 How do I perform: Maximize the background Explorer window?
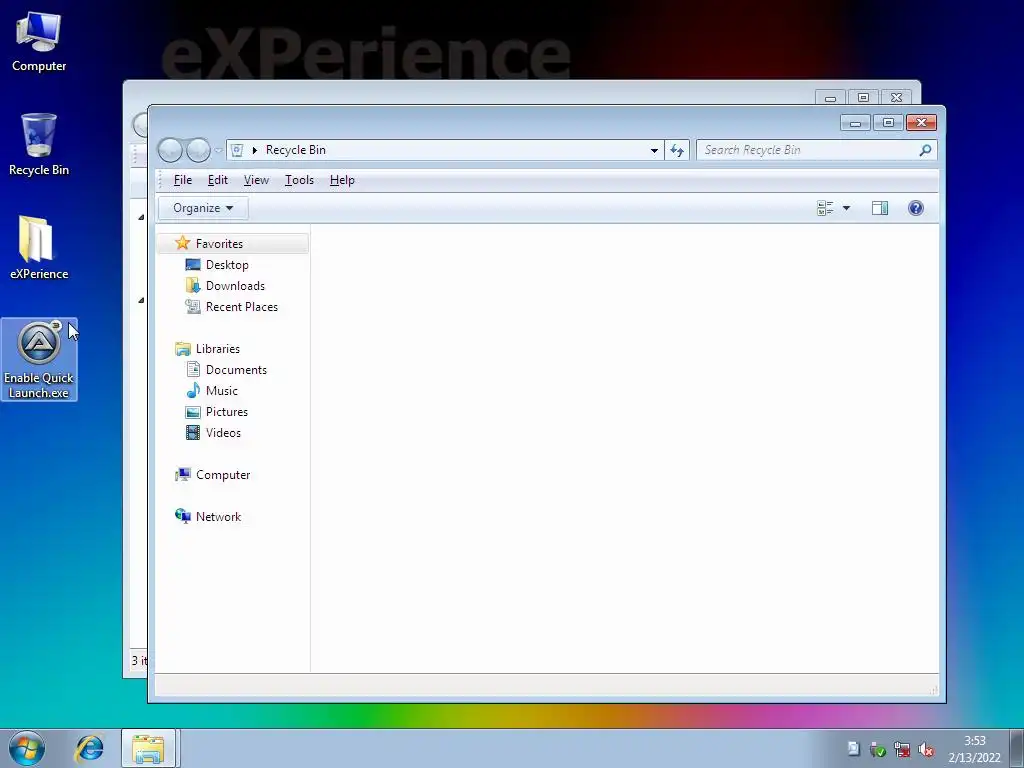pyautogui.click(x=863, y=98)
